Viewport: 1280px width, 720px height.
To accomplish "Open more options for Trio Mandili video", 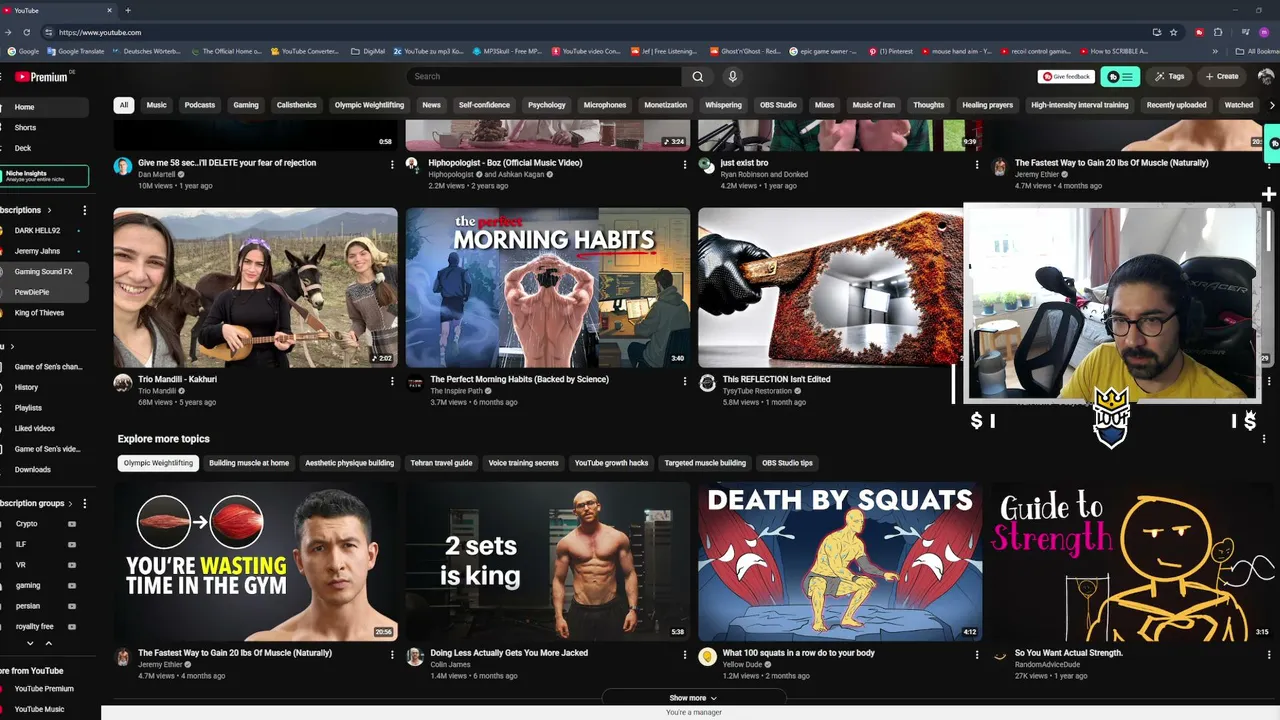I will click(392, 381).
